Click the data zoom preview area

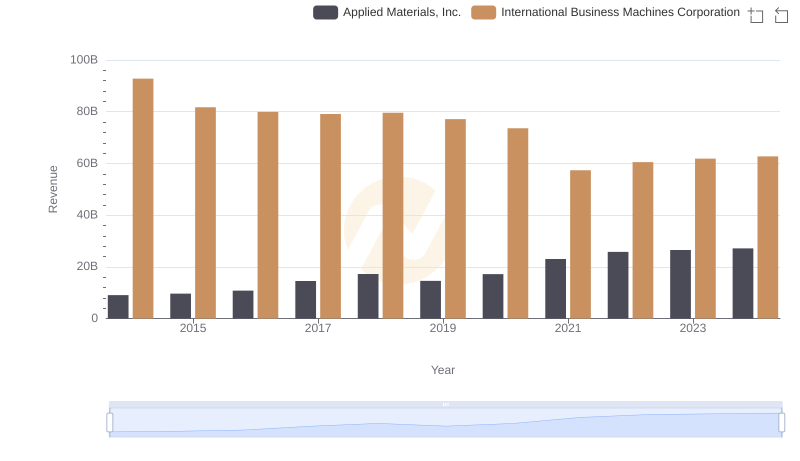(x=445, y=423)
